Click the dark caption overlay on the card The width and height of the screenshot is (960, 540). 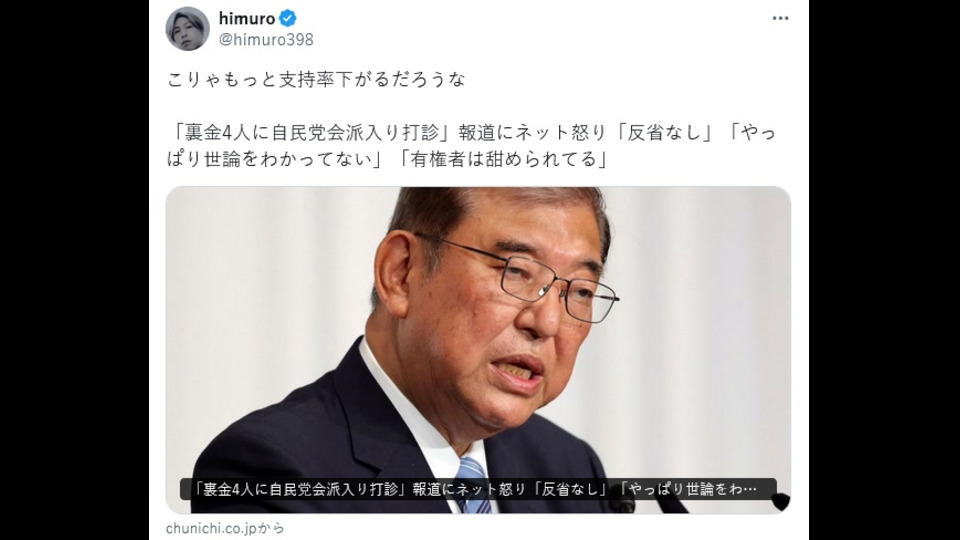[x=478, y=489]
